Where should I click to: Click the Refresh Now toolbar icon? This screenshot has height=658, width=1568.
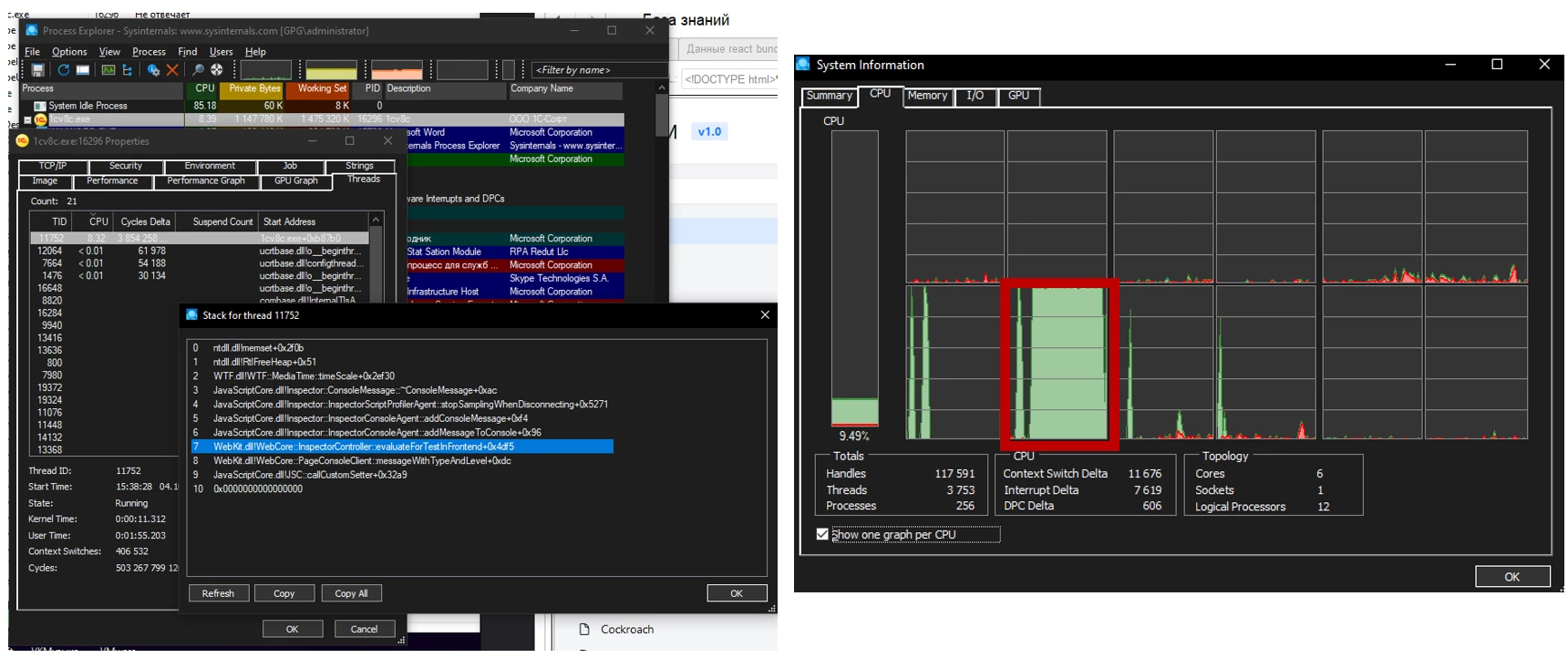coord(63,70)
